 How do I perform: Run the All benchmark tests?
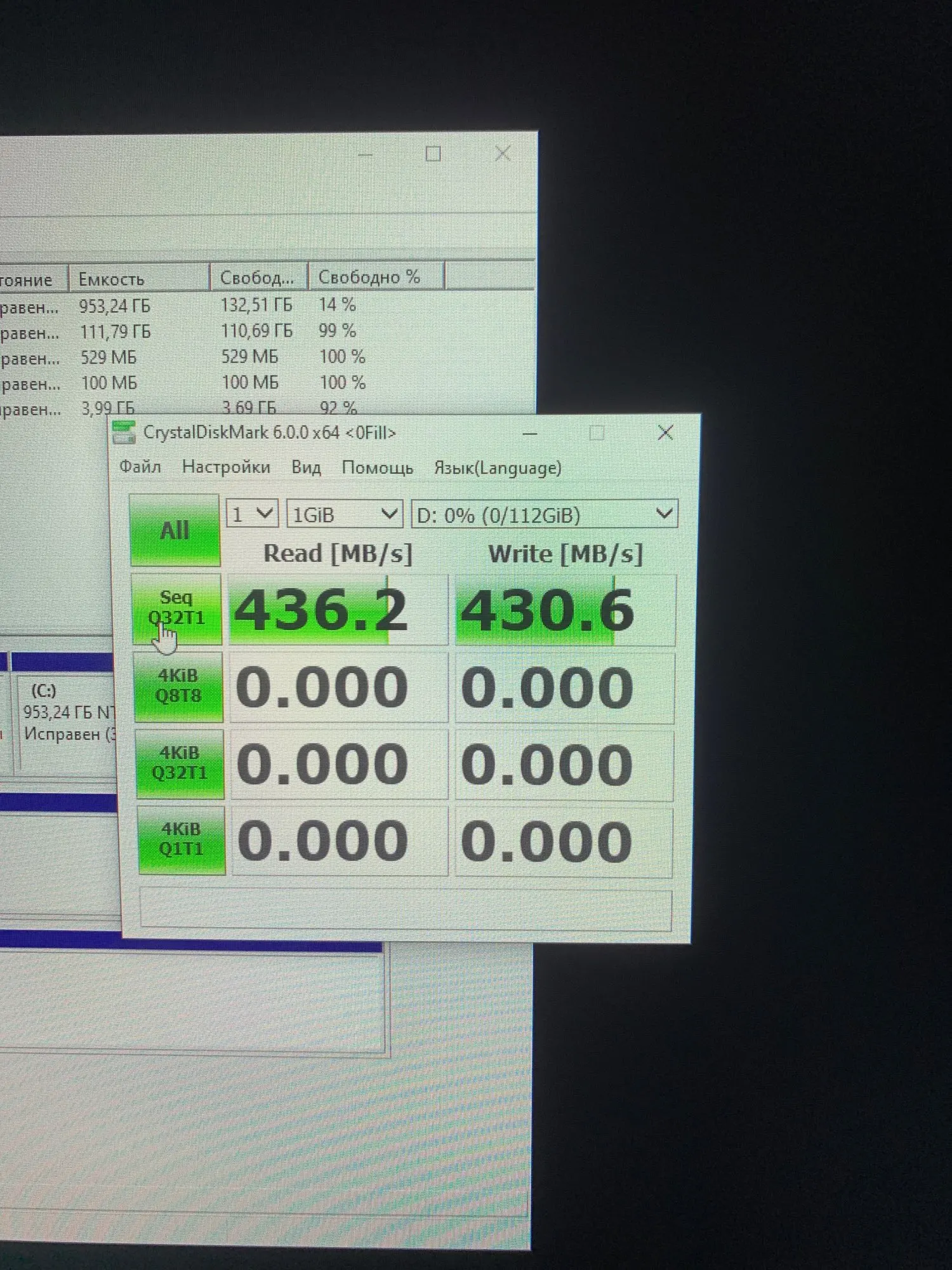[175, 530]
